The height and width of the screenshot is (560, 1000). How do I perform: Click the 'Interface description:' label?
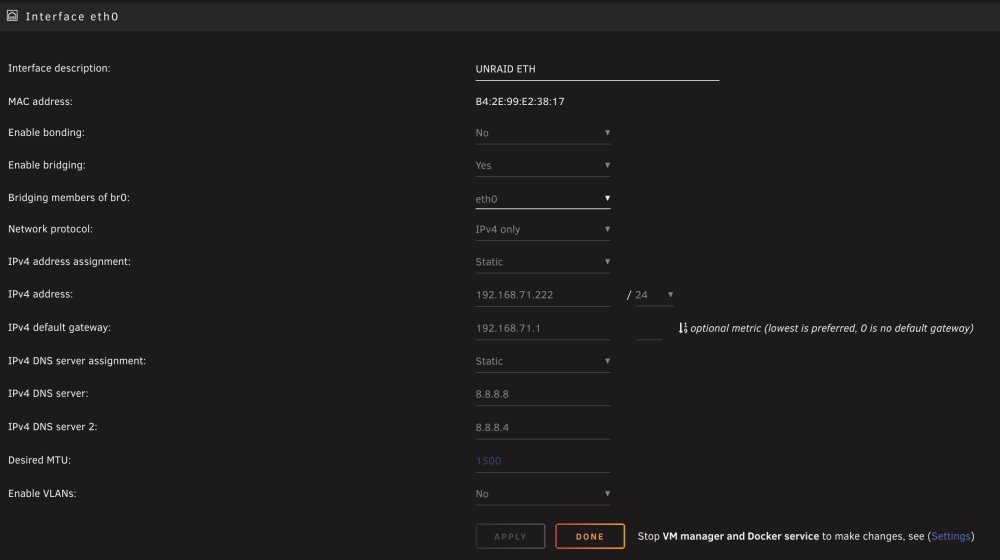(x=59, y=68)
